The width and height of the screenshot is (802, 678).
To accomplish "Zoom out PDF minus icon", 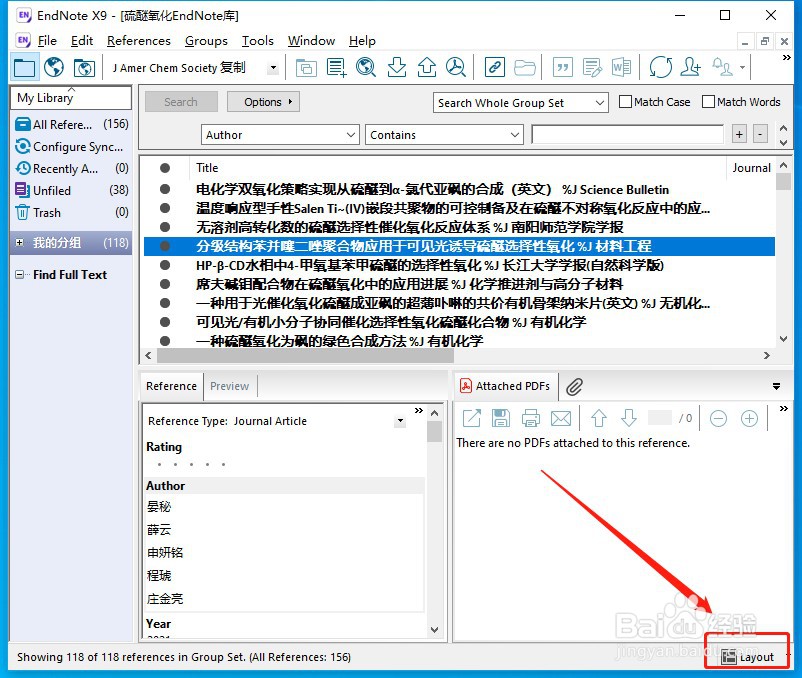I will (719, 419).
